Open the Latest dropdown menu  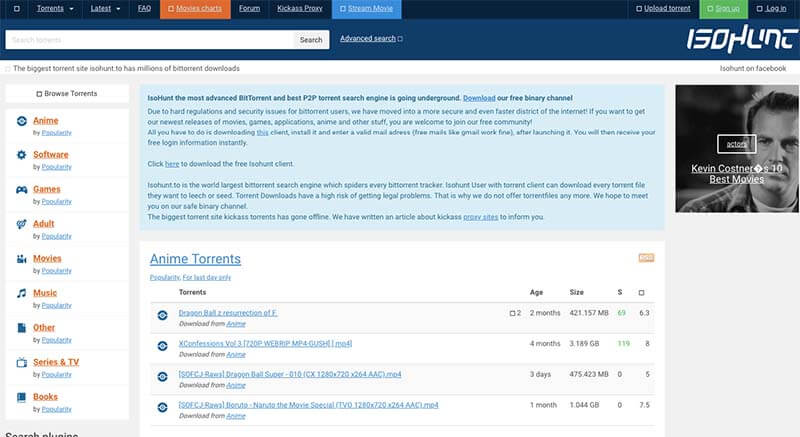[x=106, y=9]
